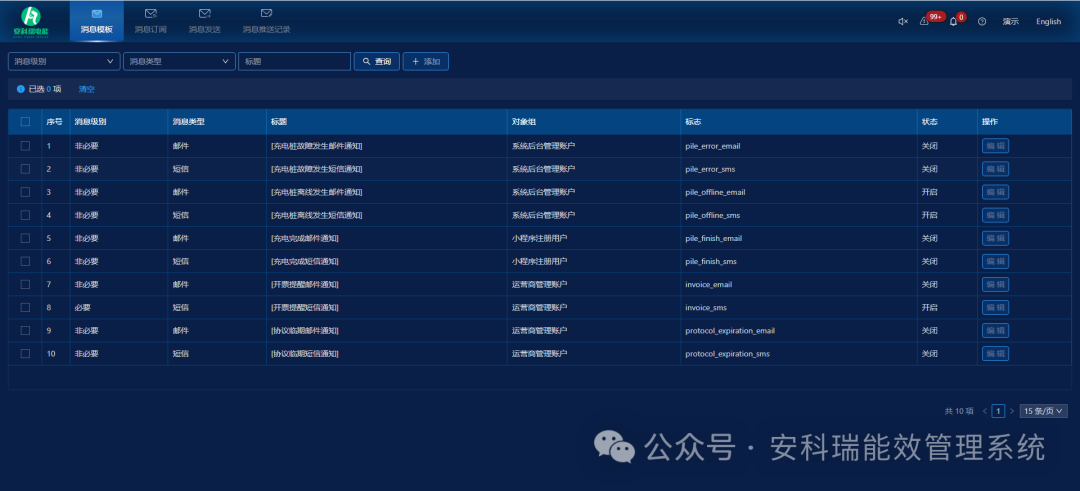Open alarm warnings with 99+ badge
The height and width of the screenshot is (491, 1080).
(x=924, y=21)
